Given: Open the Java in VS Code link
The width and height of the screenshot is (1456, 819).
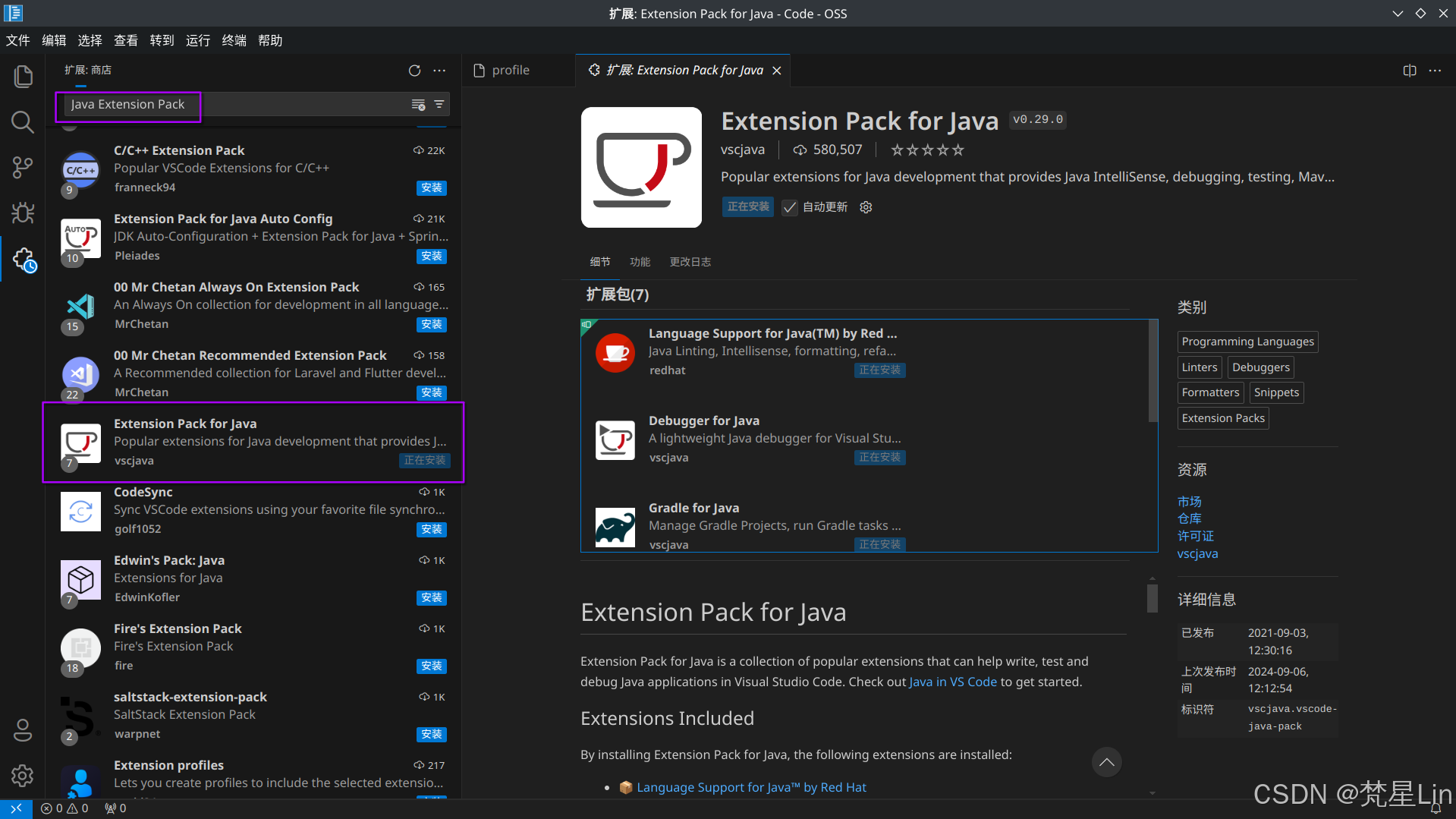Looking at the screenshot, I should click(x=952, y=681).
